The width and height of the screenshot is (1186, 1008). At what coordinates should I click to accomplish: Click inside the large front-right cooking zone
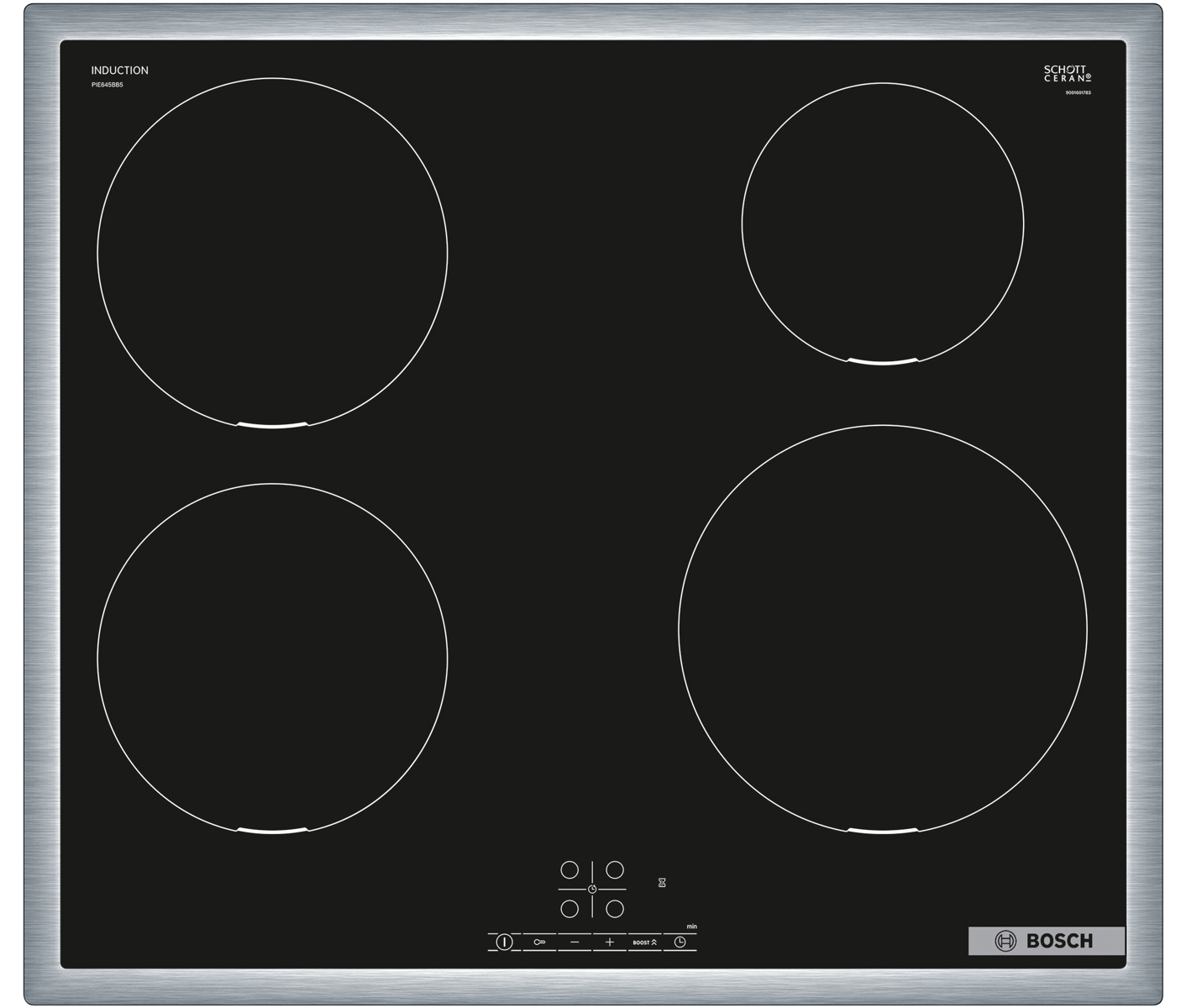[883, 629]
